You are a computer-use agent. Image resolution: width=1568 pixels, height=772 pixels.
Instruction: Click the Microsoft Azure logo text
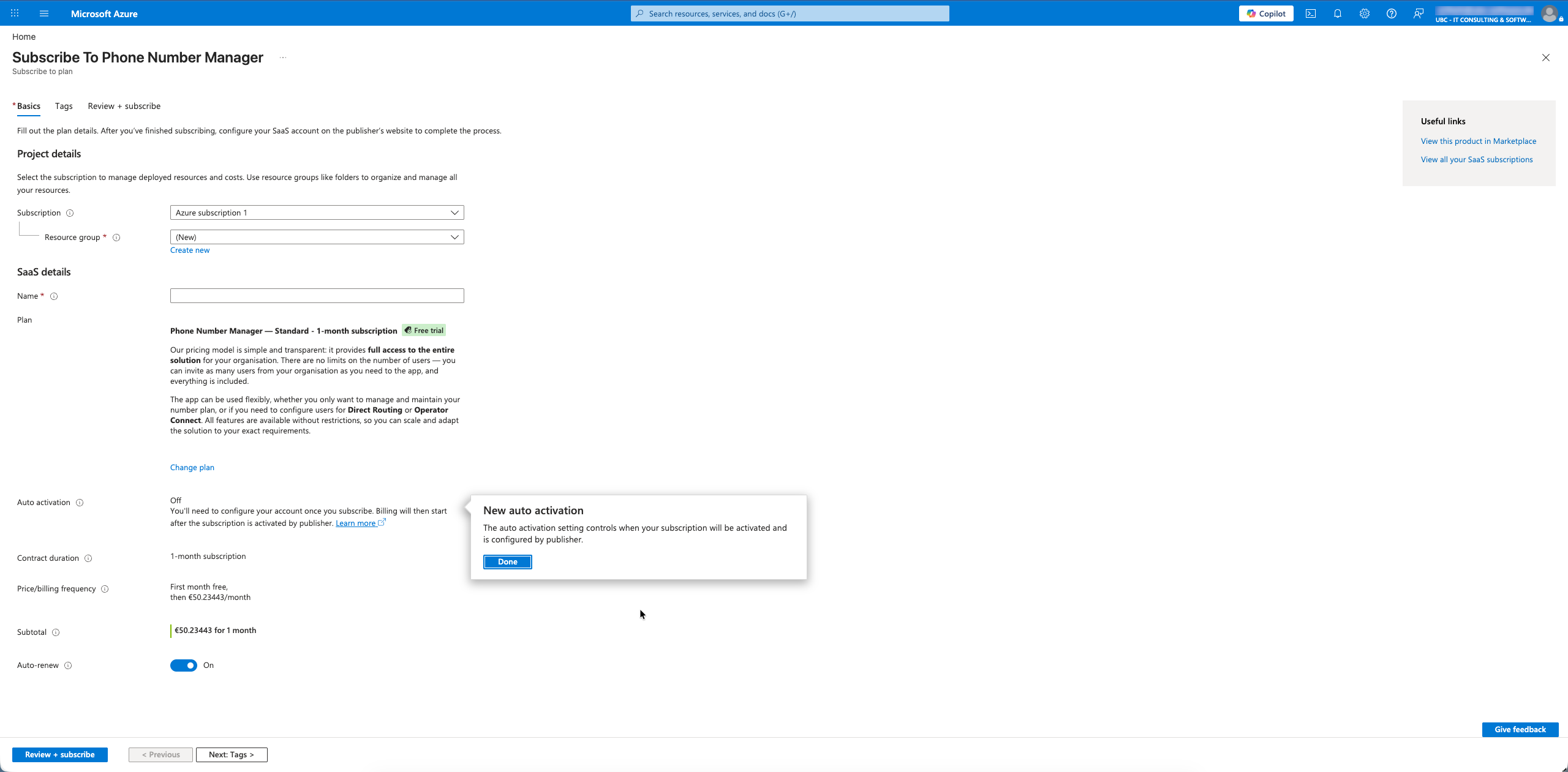point(104,13)
